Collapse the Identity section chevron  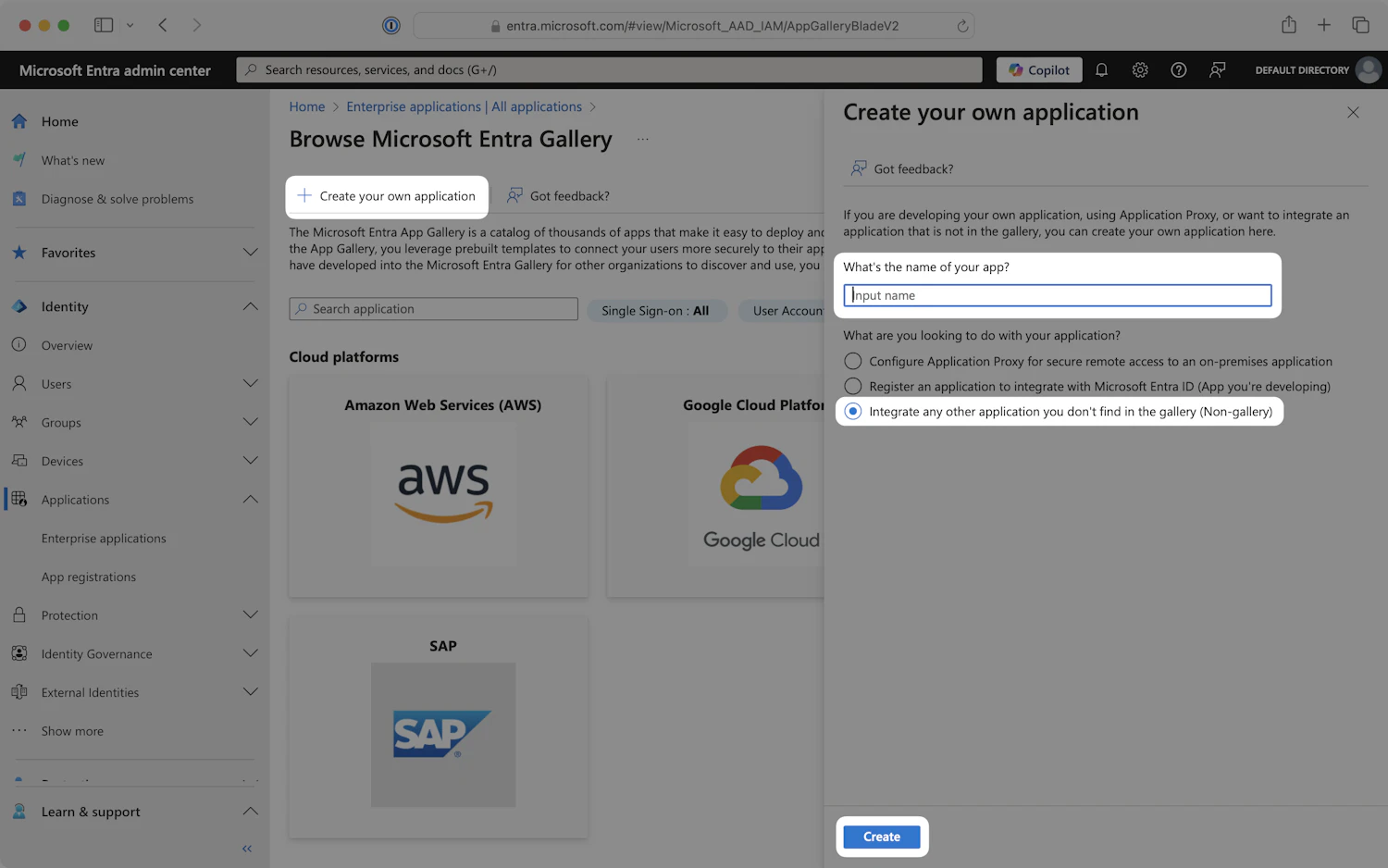coord(250,306)
